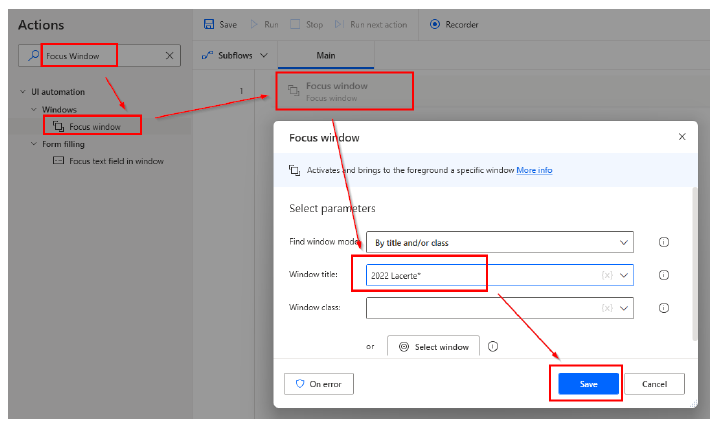The image size is (715, 445).
Task: Expand the Find window mode dropdown
Action: point(624,242)
